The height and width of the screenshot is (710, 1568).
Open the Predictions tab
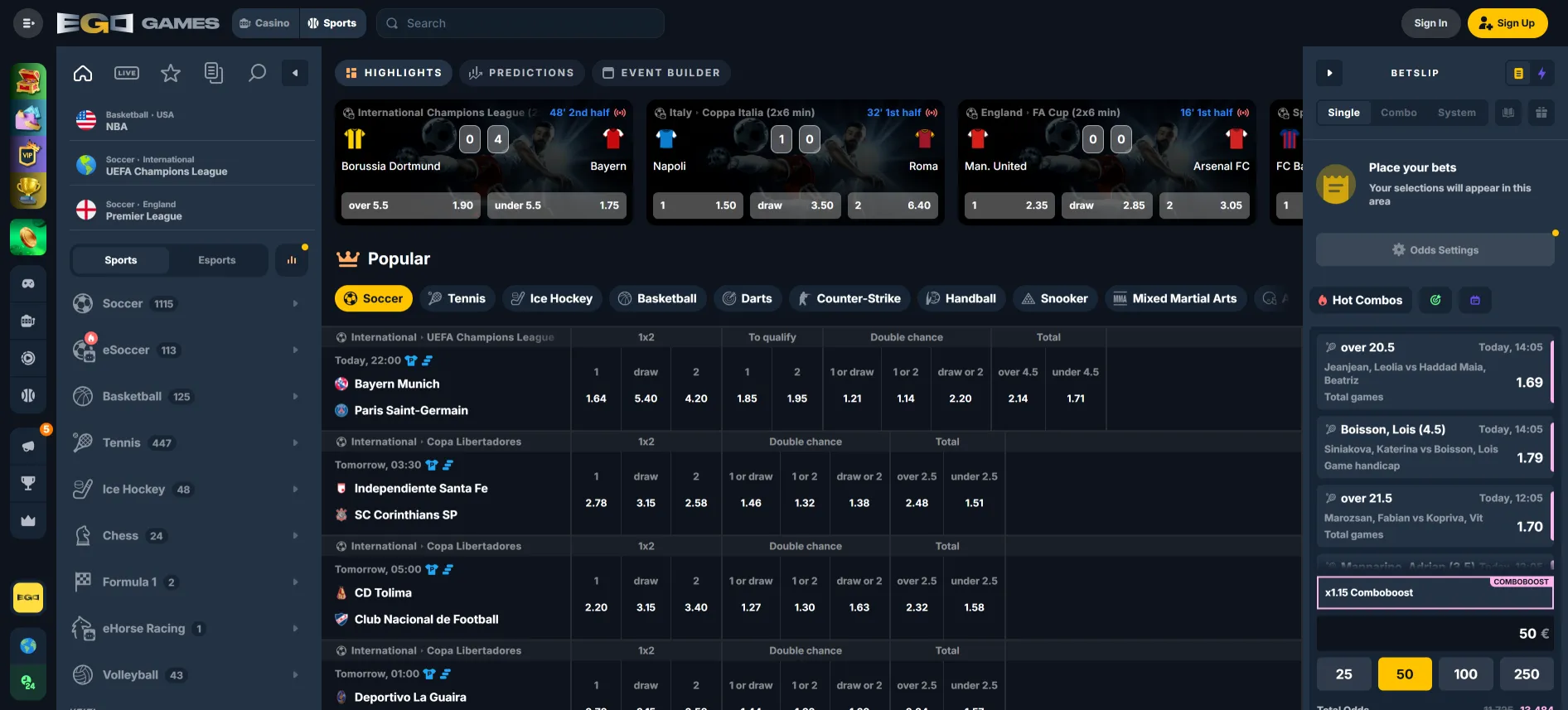pyautogui.click(x=522, y=73)
